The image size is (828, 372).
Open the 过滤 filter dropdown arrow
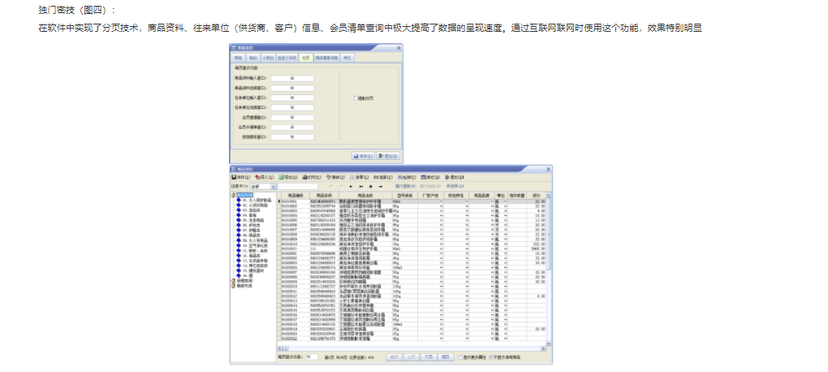(x=274, y=187)
